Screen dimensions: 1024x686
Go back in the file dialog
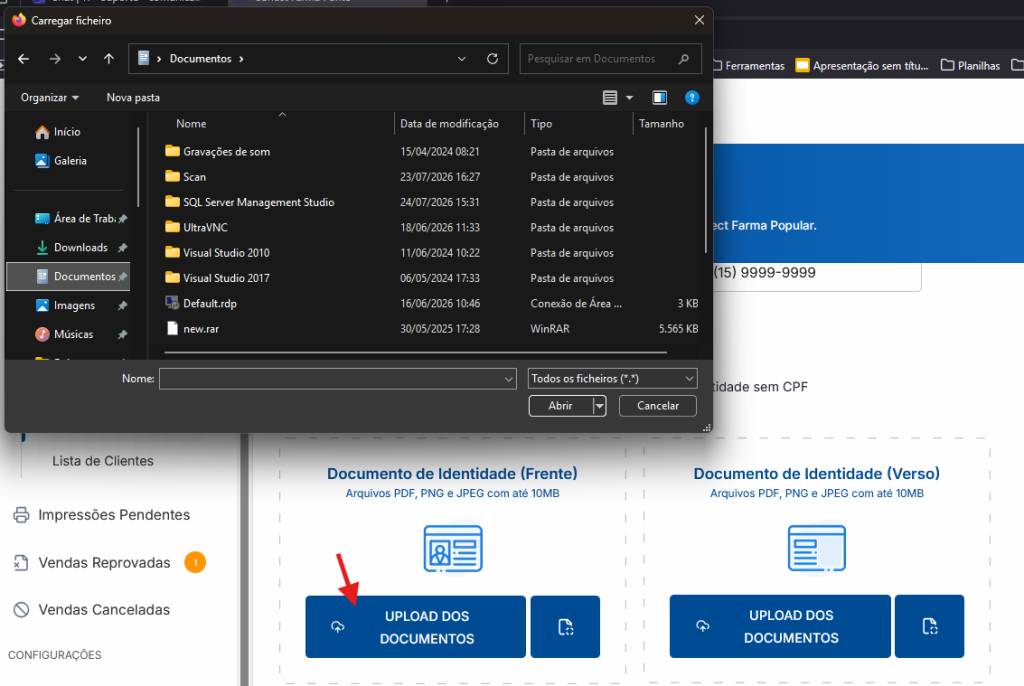24,59
